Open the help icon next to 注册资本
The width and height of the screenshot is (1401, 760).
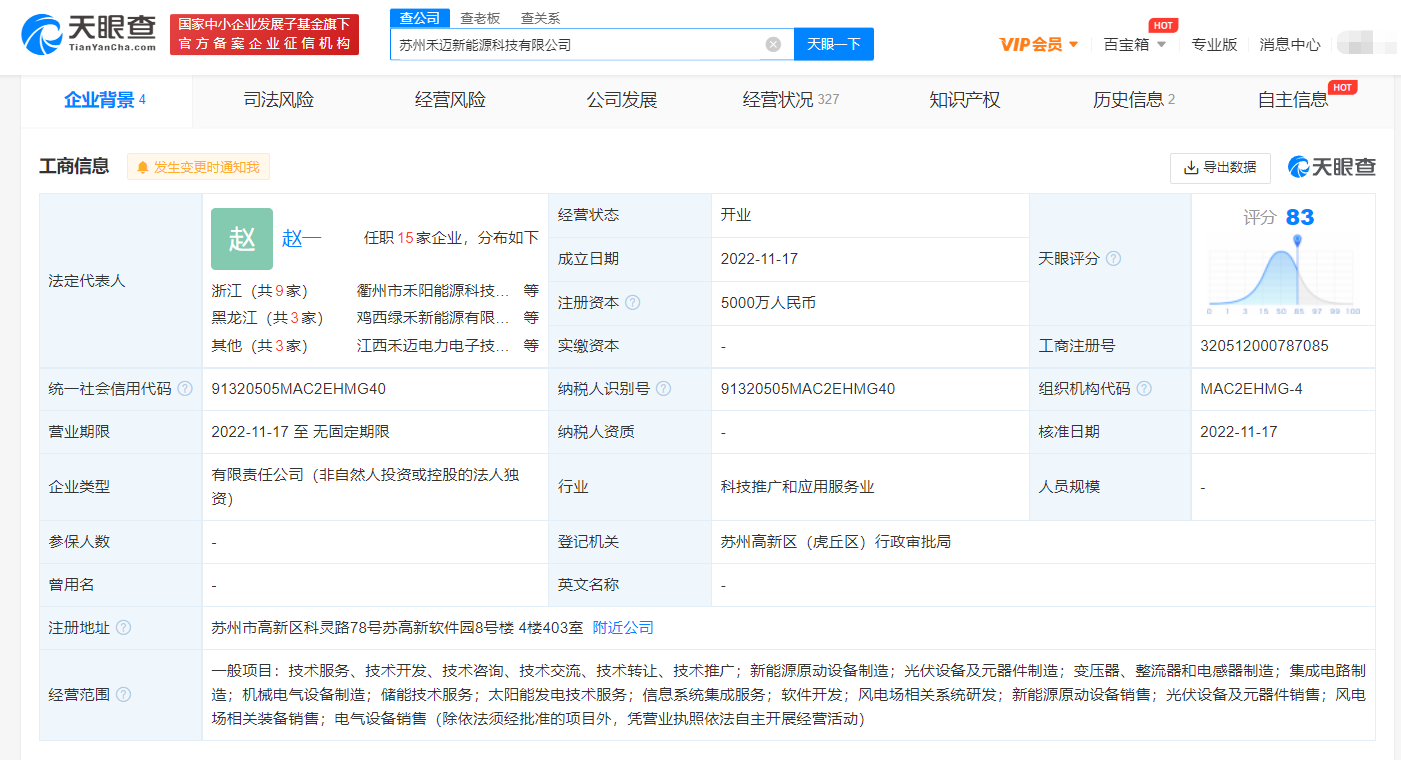[633, 303]
